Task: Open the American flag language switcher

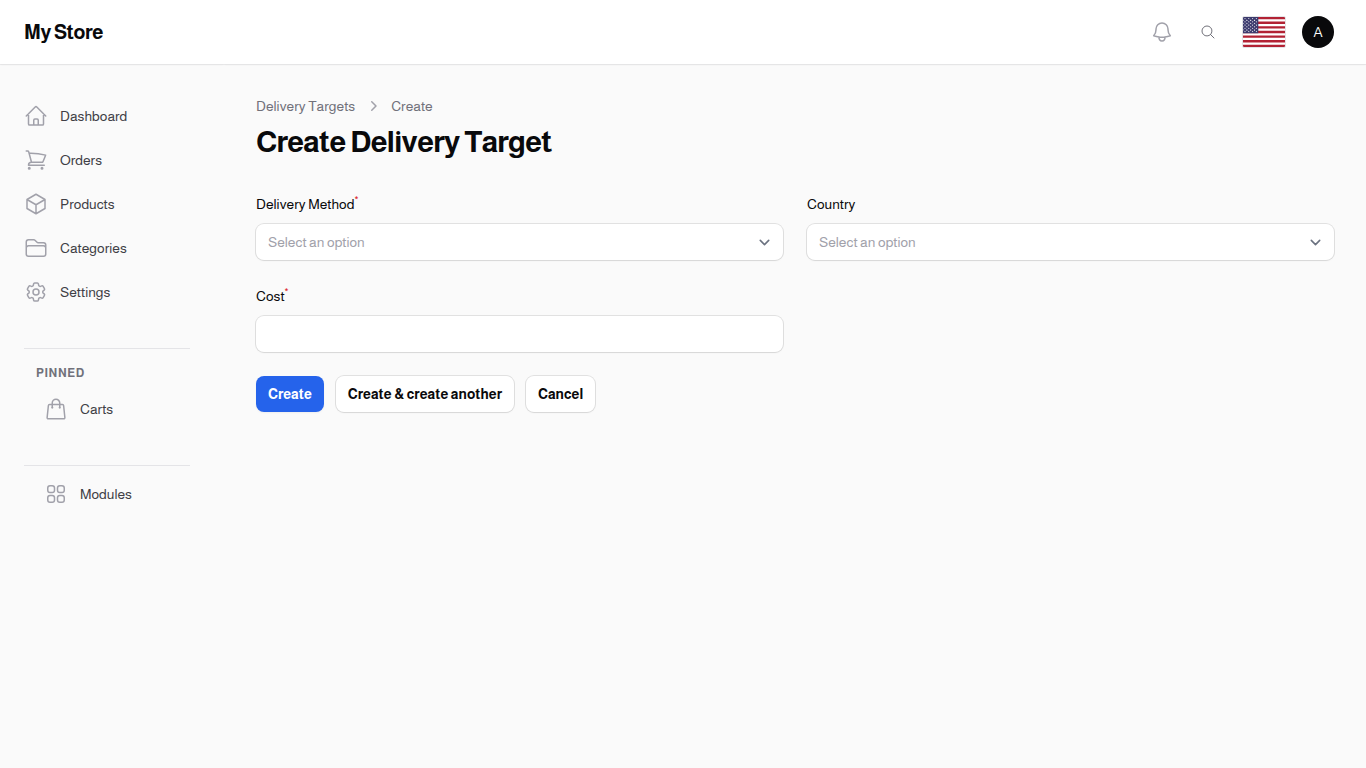Action: pyautogui.click(x=1263, y=31)
